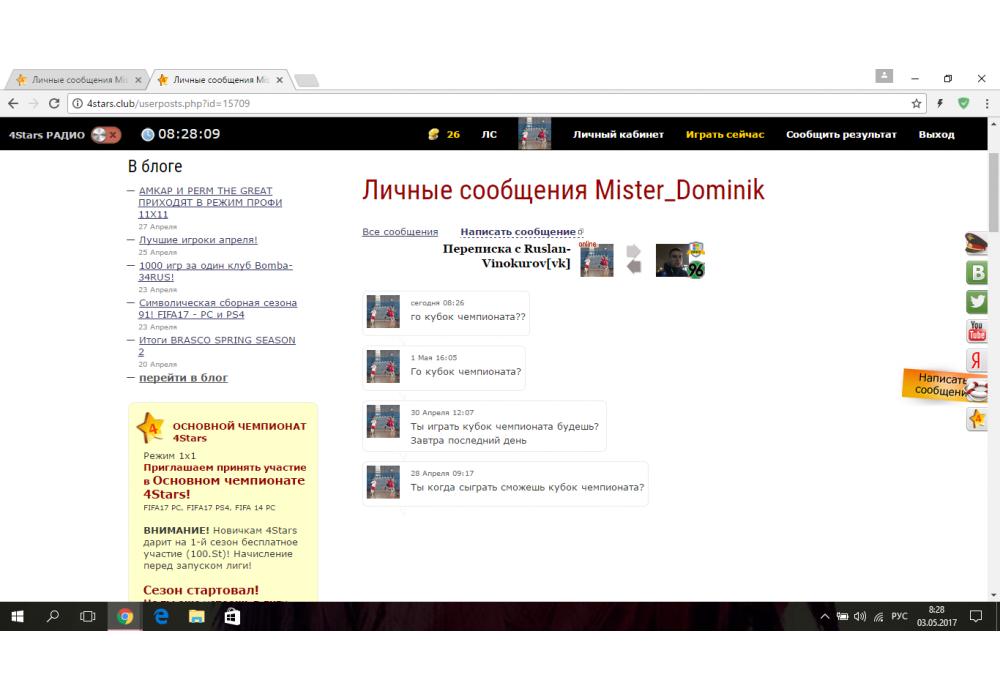Viewport: 1000px width, 700px height.
Task: Open the Twitter sidebar icon
Action: [x=977, y=301]
